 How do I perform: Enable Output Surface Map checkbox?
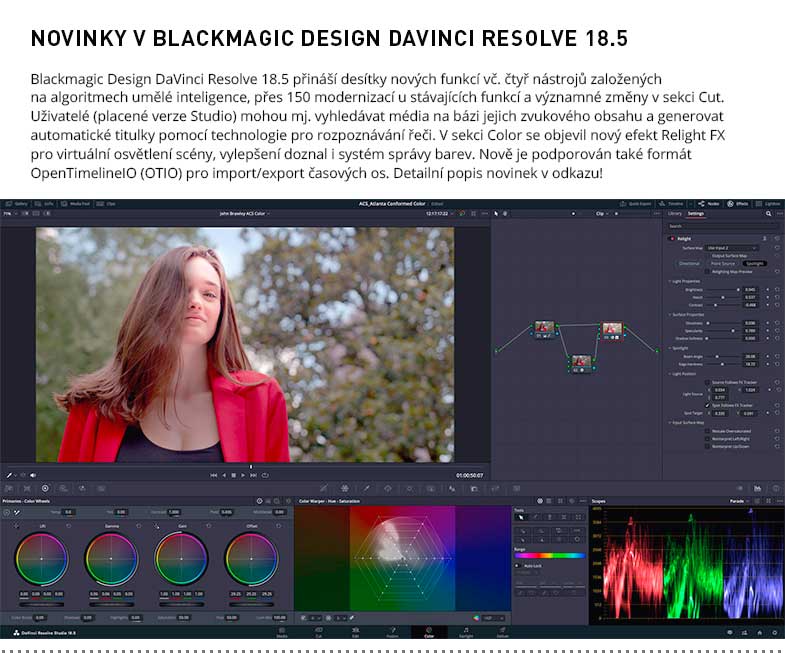click(707, 256)
